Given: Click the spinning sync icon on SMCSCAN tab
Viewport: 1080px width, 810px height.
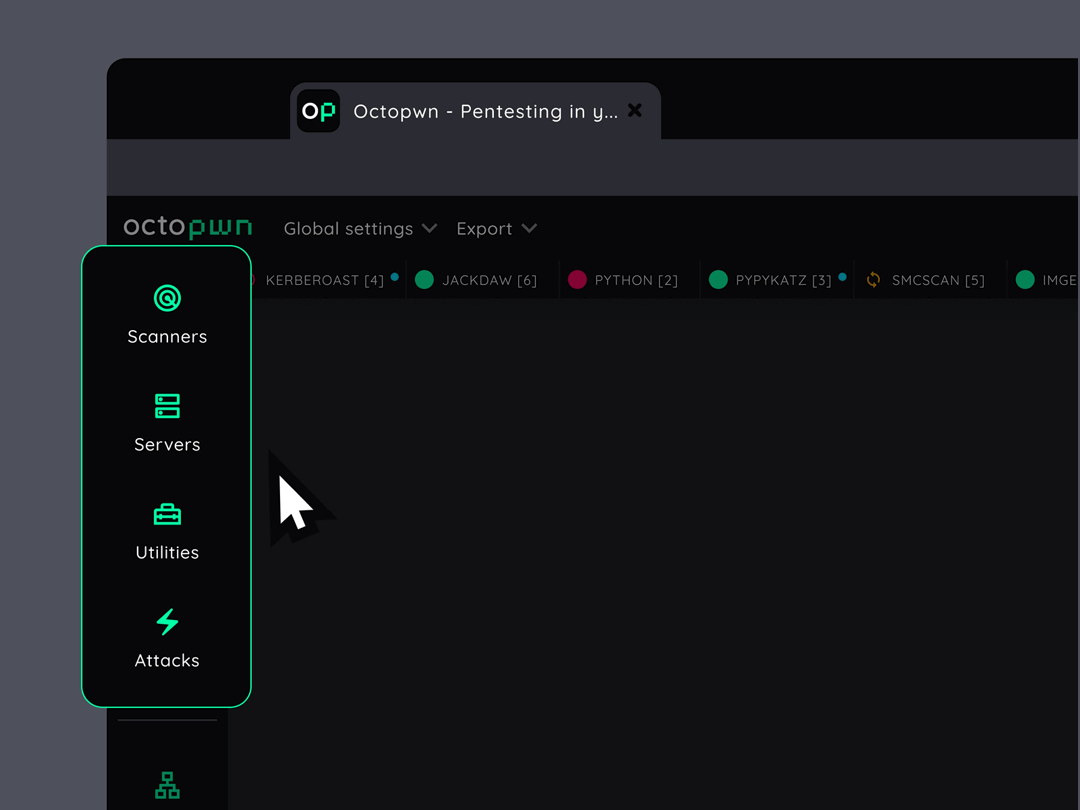Looking at the screenshot, I should (873, 280).
